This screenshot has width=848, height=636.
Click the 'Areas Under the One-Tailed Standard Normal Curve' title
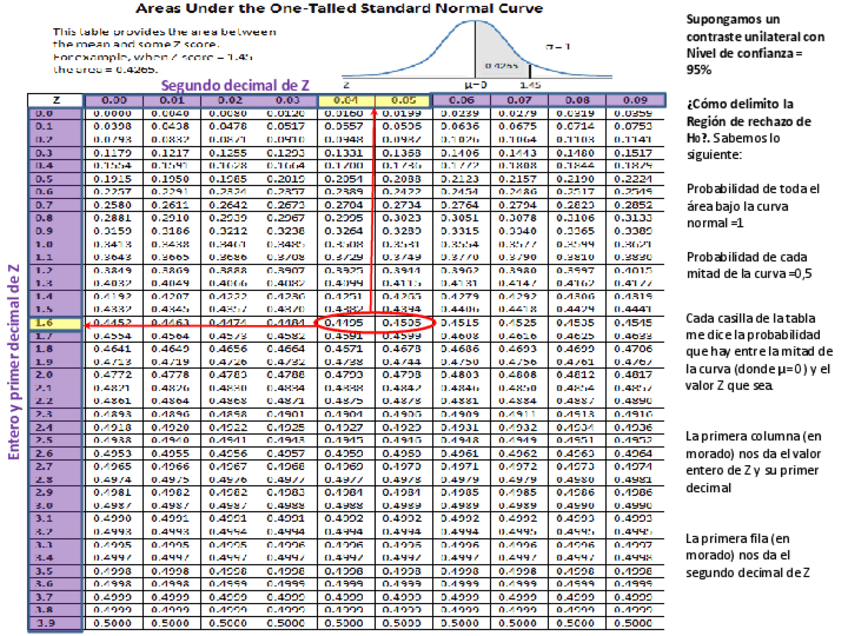point(339,8)
